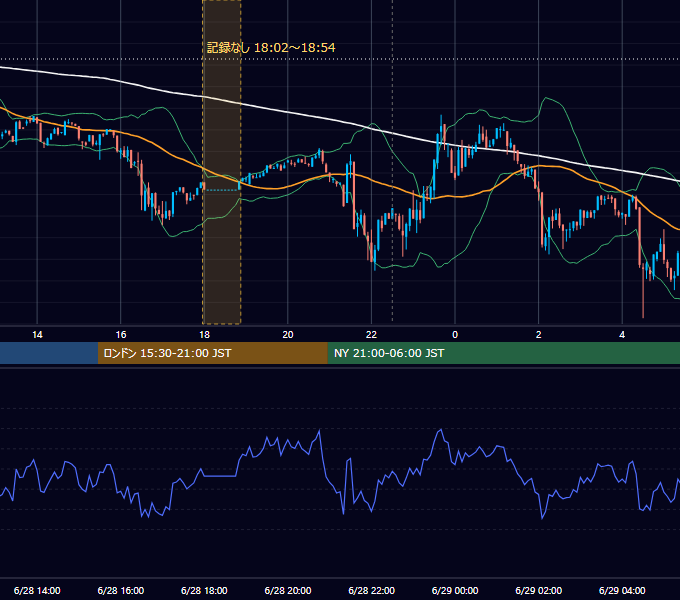Click the '6/28 22:00' date label
Viewport: 680px width, 600px height.
click(x=372, y=590)
